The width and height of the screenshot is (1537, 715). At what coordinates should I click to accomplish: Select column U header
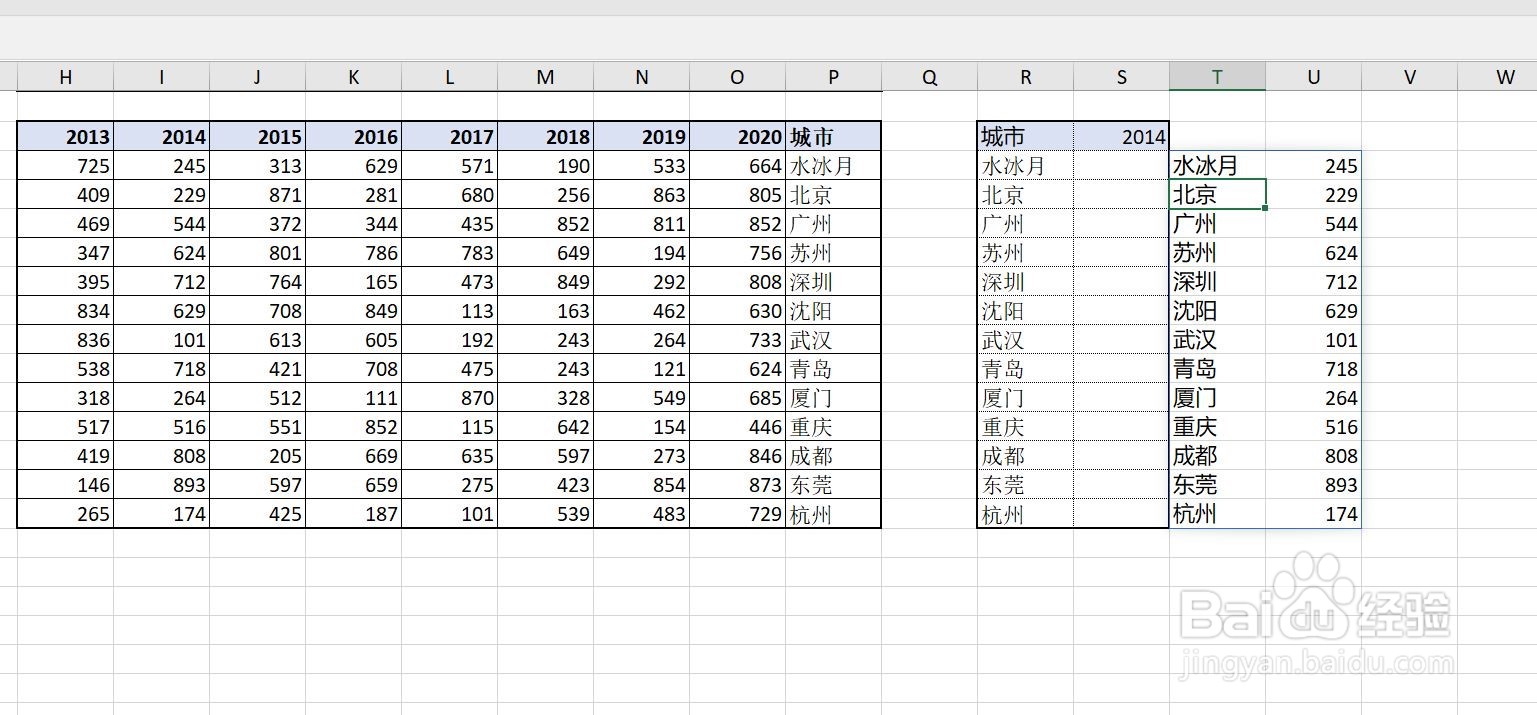(x=1313, y=77)
